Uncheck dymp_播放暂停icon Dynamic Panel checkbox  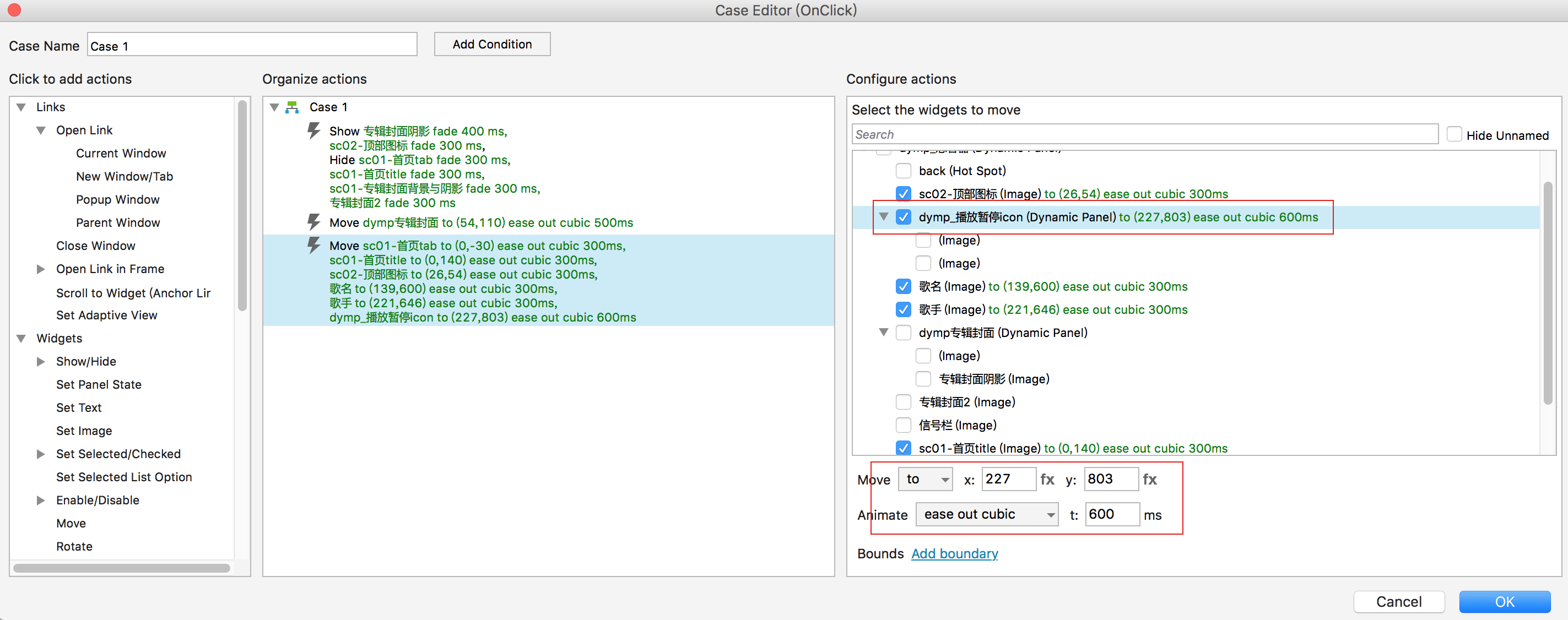904,217
